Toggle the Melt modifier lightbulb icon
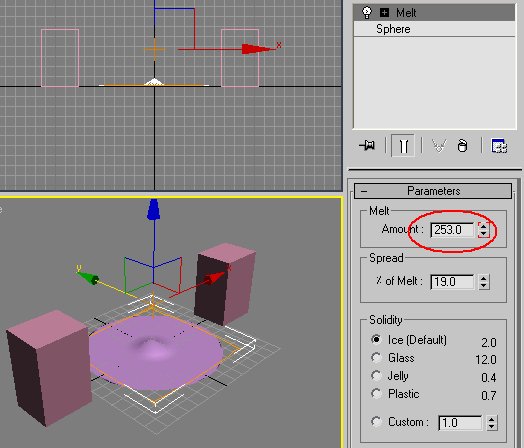 (x=367, y=13)
